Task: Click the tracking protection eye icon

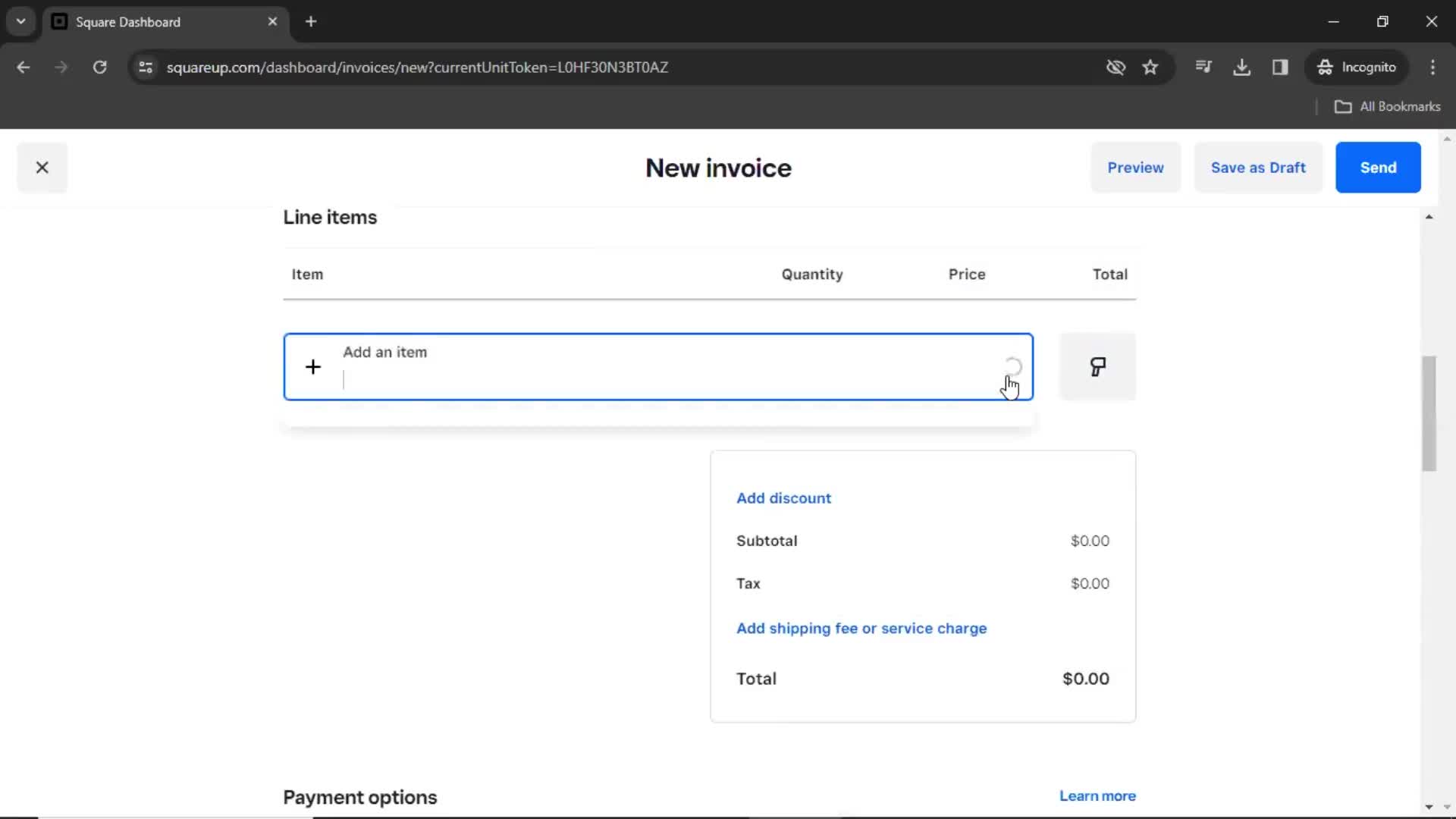Action: pos(1116,67)
